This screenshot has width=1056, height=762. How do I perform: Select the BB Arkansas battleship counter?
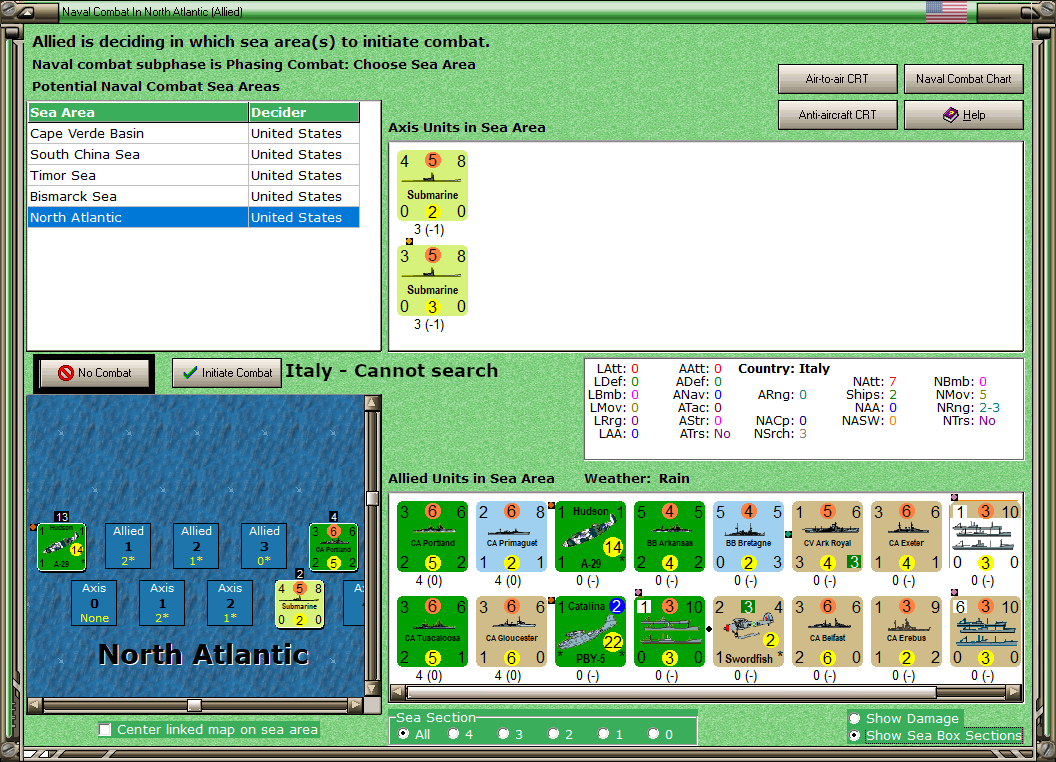(x=669, y=536)
